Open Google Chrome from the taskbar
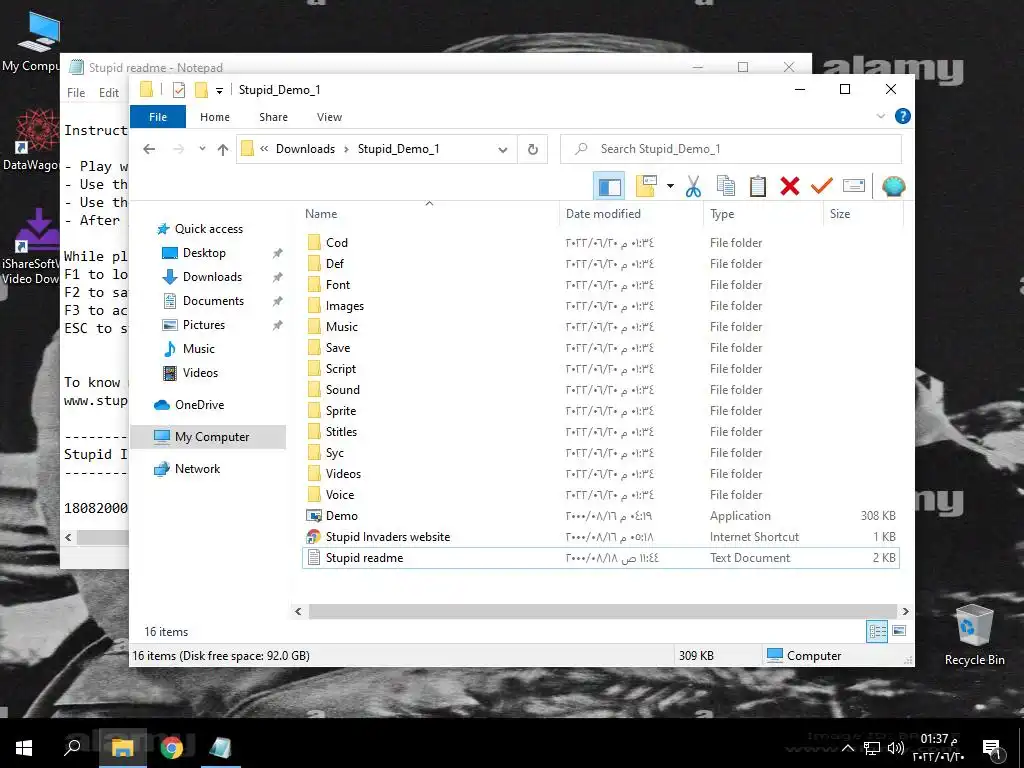Image resolution: width=1024 pixels, height=768 pixels. (172, 747)
